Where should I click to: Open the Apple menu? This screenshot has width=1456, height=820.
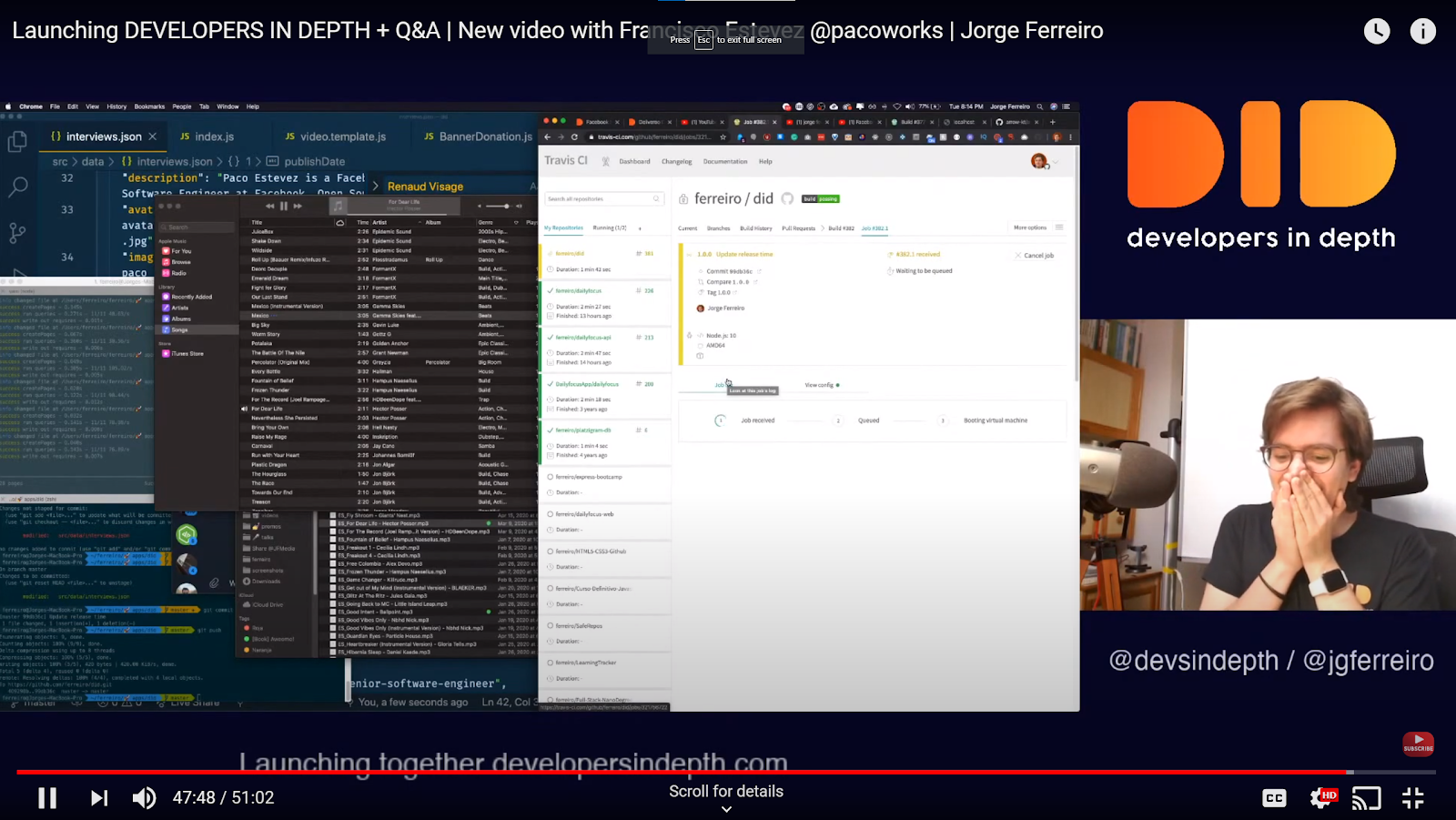pyautogui.click(x=9, y=106)
